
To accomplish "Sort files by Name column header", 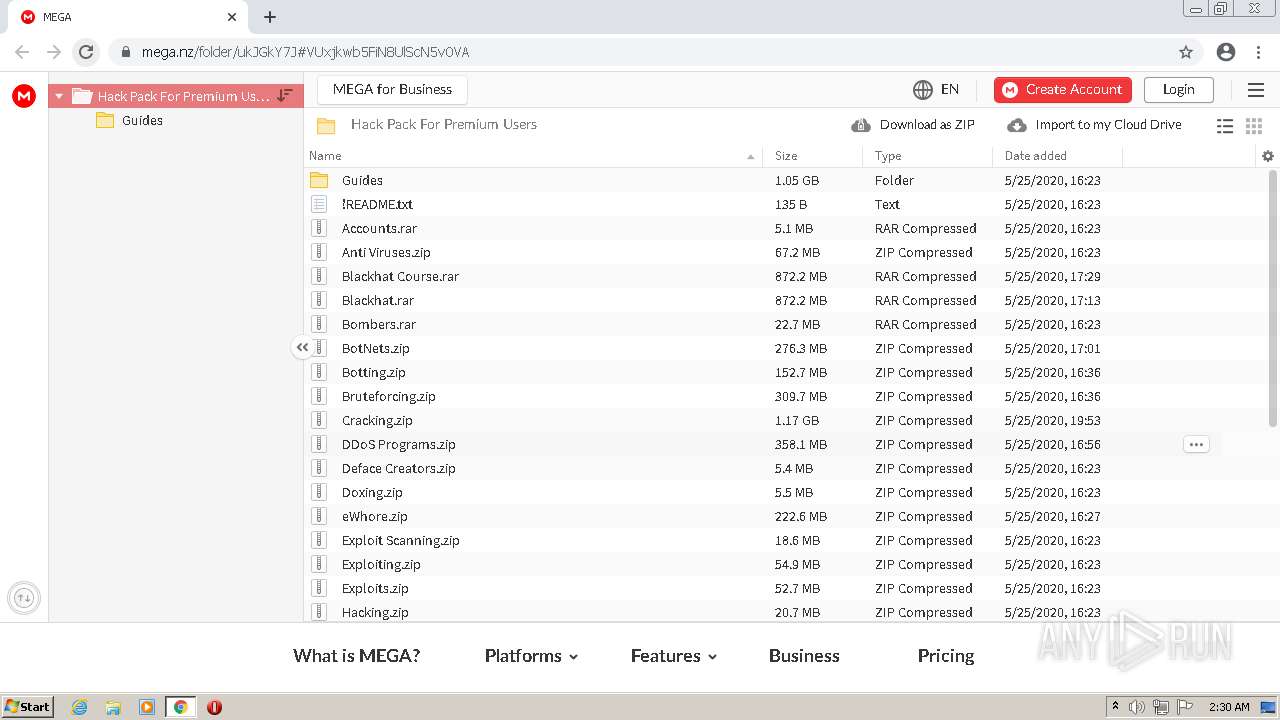I will click(x=325, y=156).
